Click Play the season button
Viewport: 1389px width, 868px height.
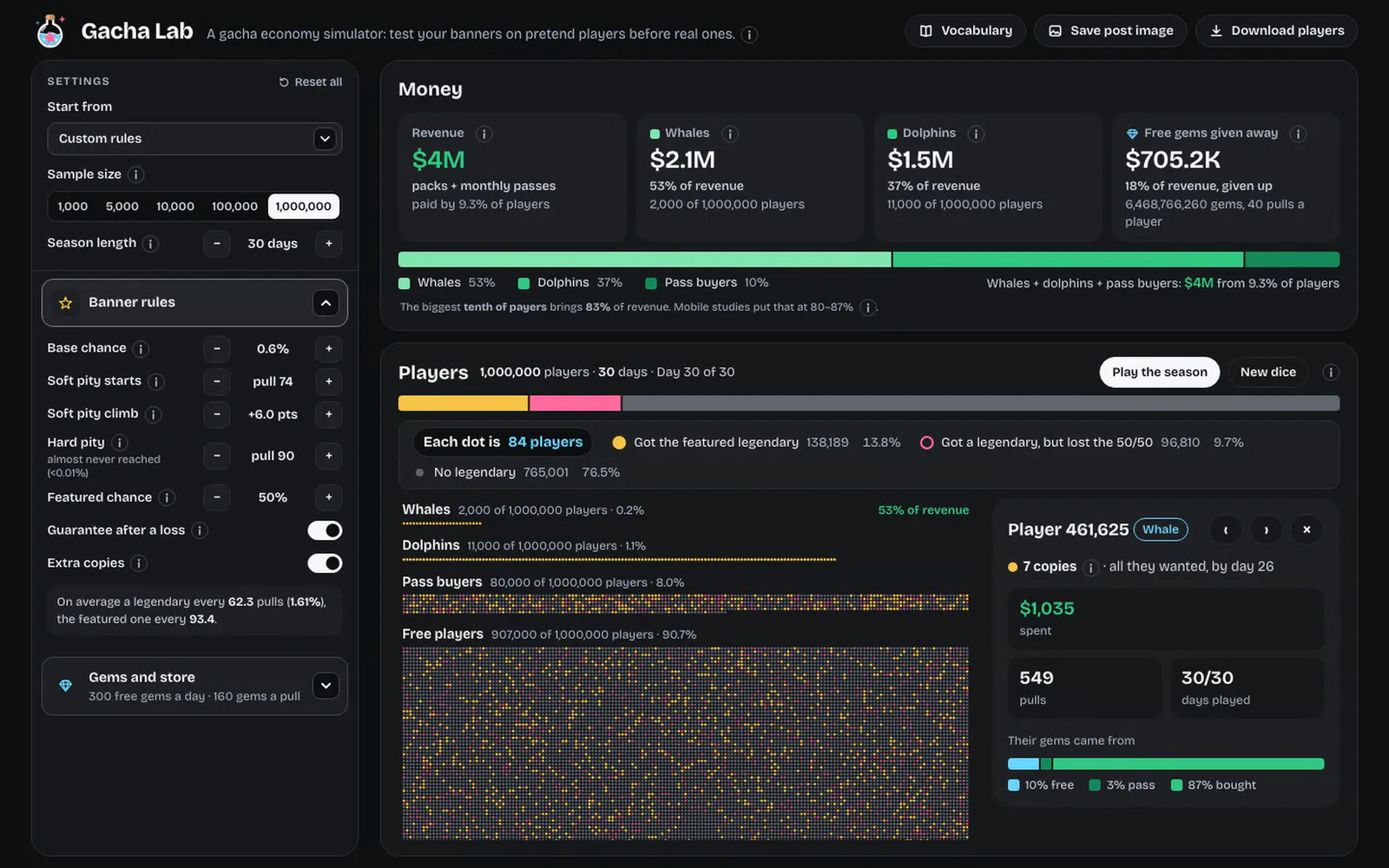pos(1159,372)
